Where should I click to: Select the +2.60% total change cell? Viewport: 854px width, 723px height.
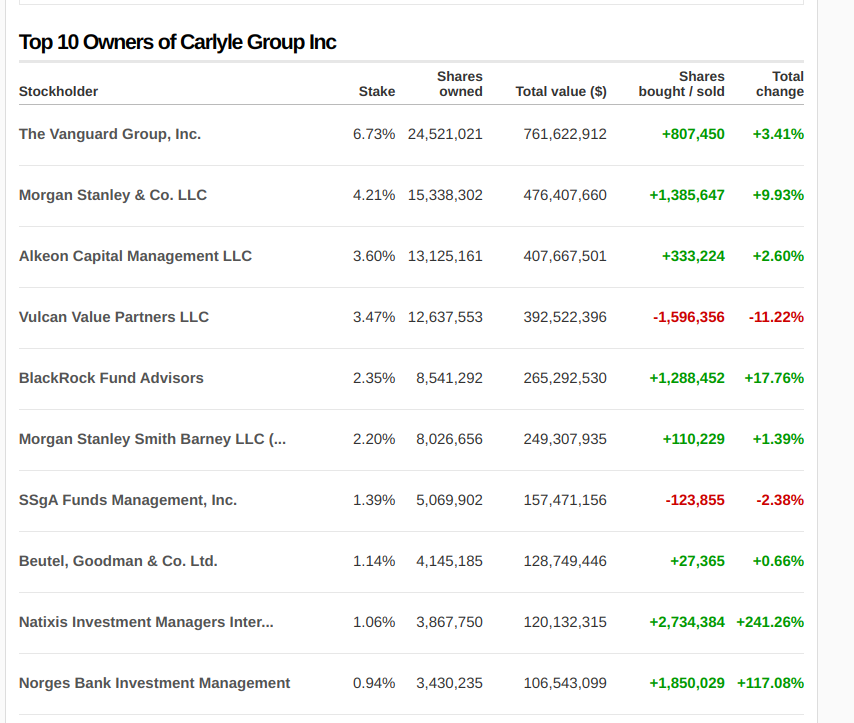778,256
